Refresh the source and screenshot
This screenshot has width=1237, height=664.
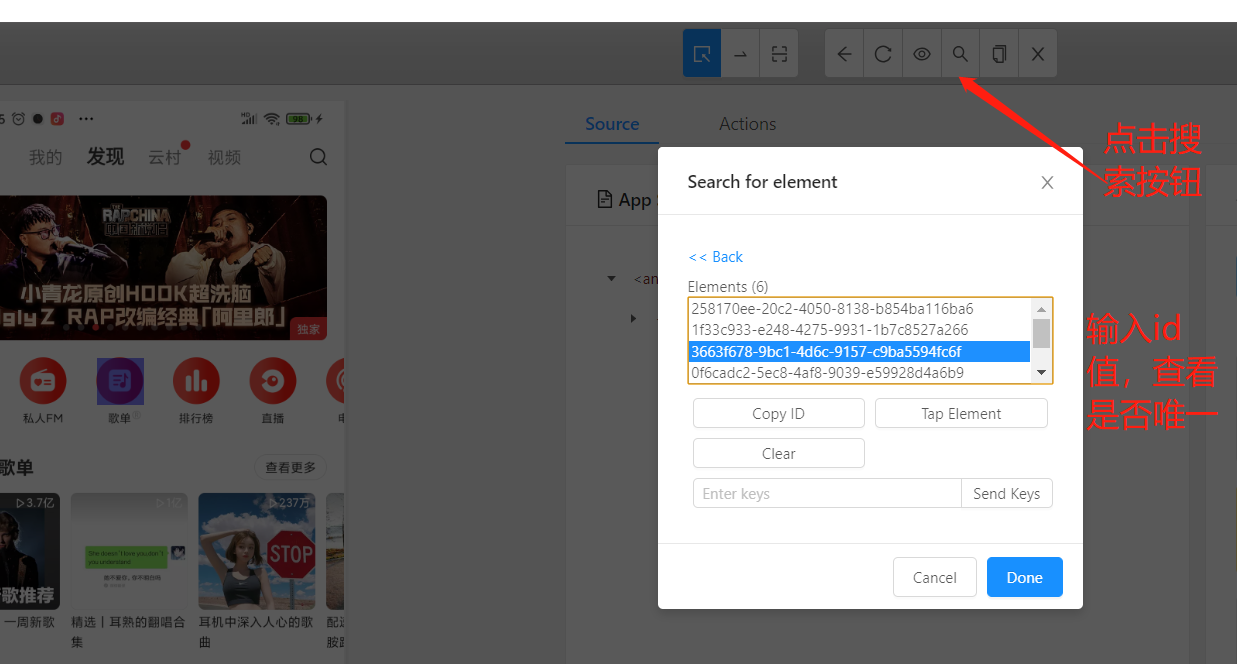pyautogui.click(x=883, y=54)
